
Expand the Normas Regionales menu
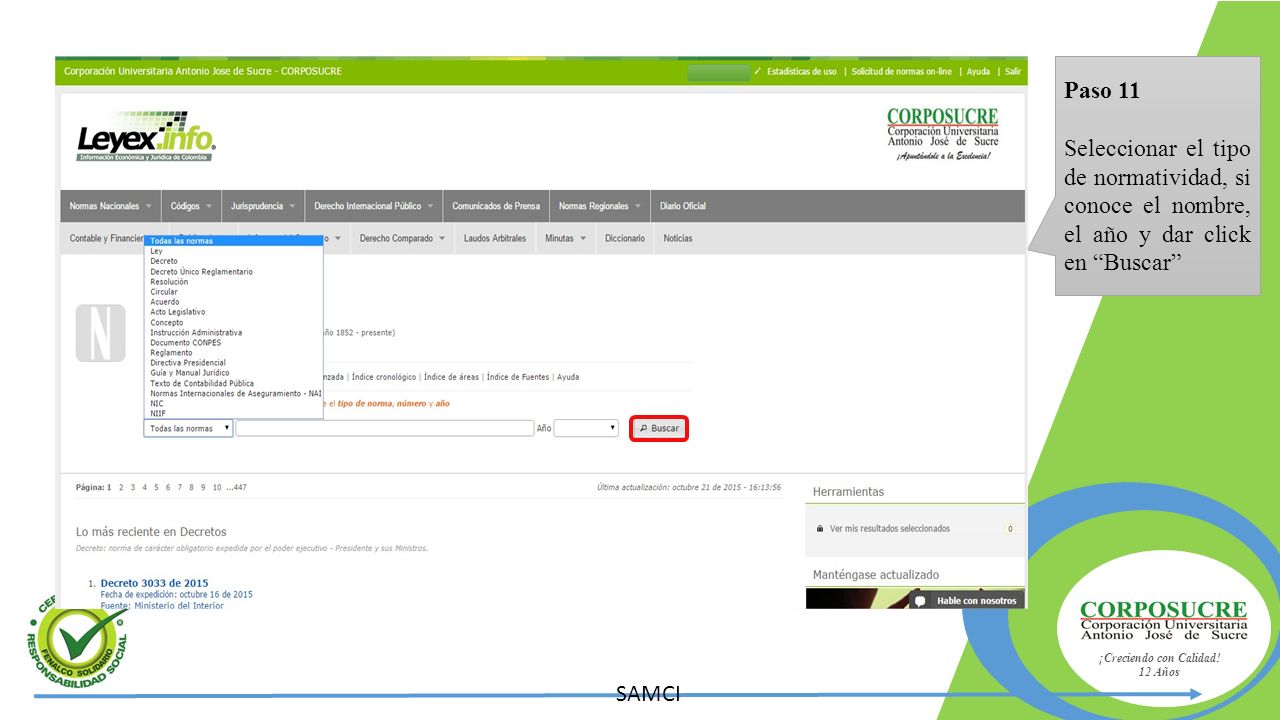coord(600,206)
